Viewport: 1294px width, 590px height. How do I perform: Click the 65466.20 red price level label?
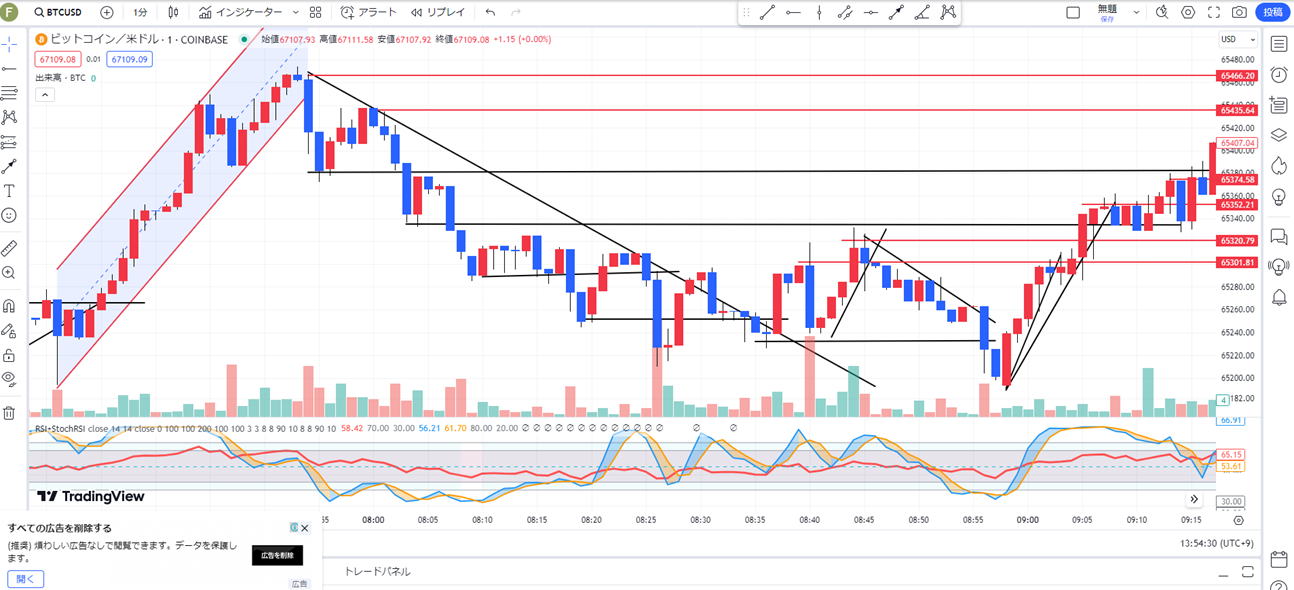coord(1237,76)
